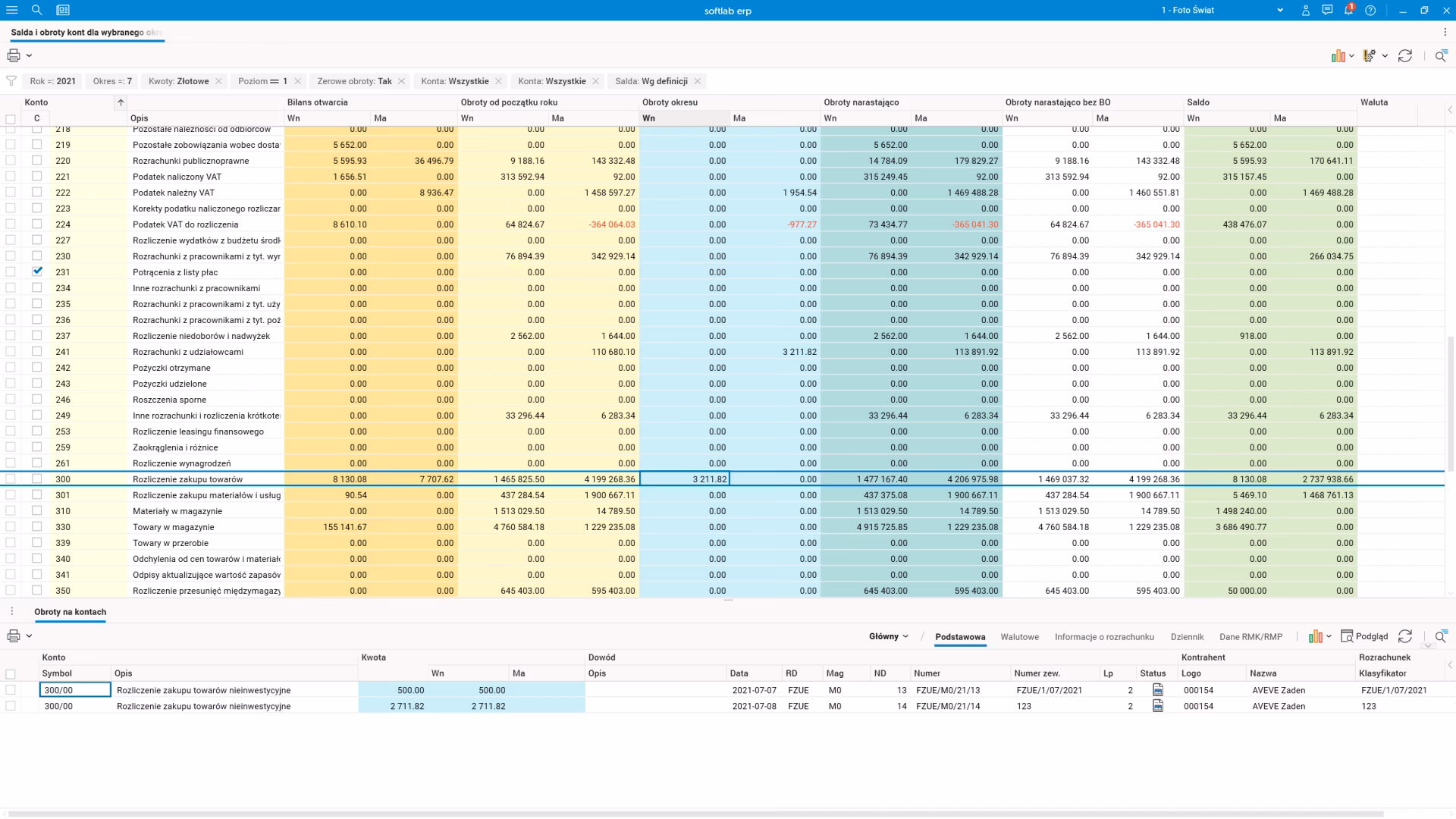Open the Główny dropdown in lower panel
The width and height of the screenshot is (1456, 819).
[889, 637]
